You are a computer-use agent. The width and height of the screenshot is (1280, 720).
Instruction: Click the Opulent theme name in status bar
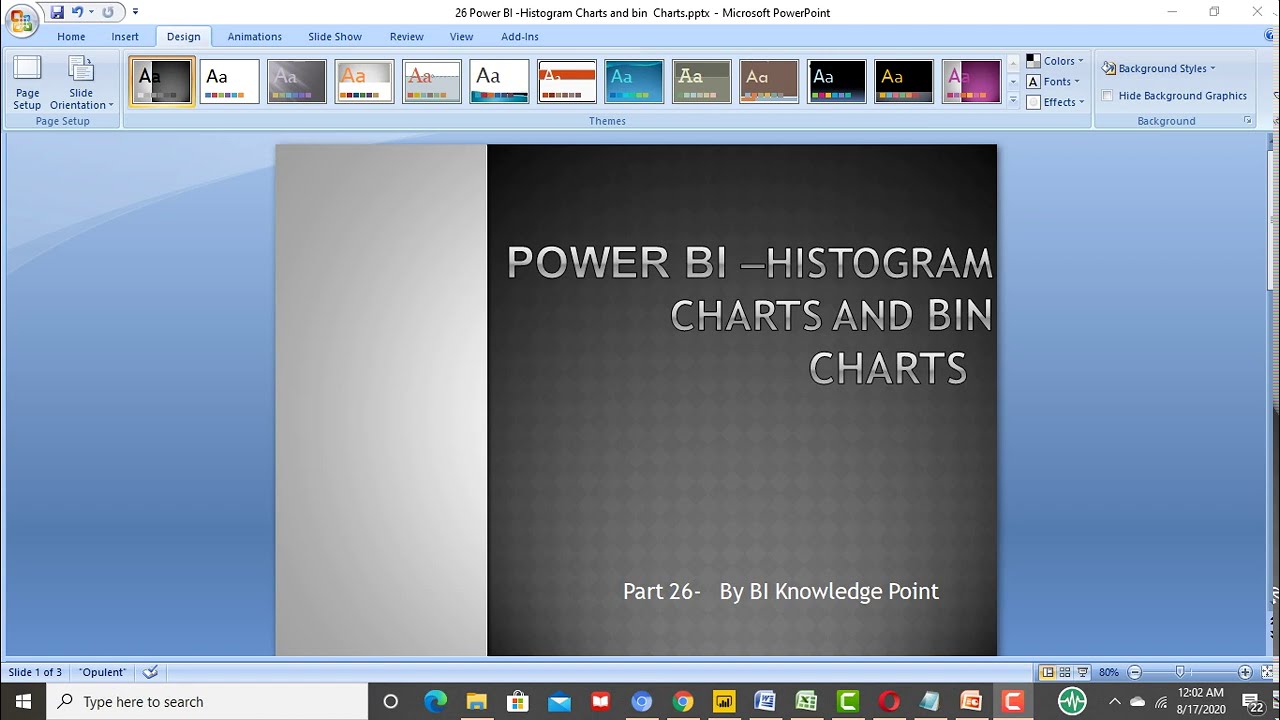pyautogui.click(x=103, y=672)
